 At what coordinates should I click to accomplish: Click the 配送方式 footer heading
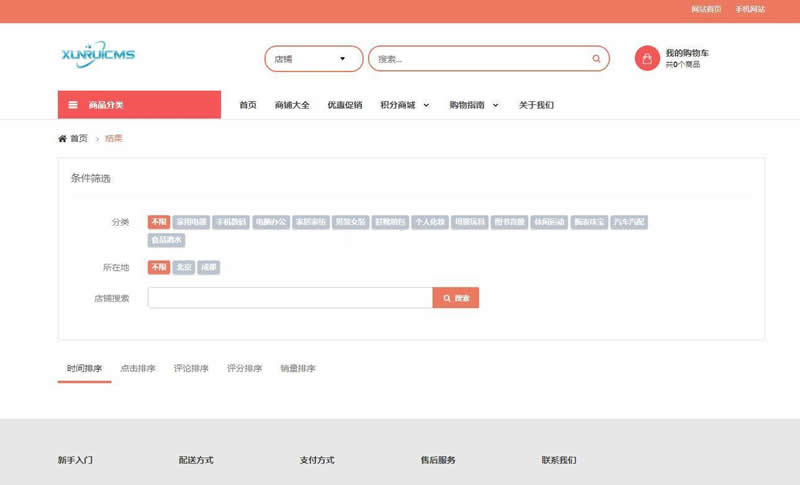tap(196, 460)
